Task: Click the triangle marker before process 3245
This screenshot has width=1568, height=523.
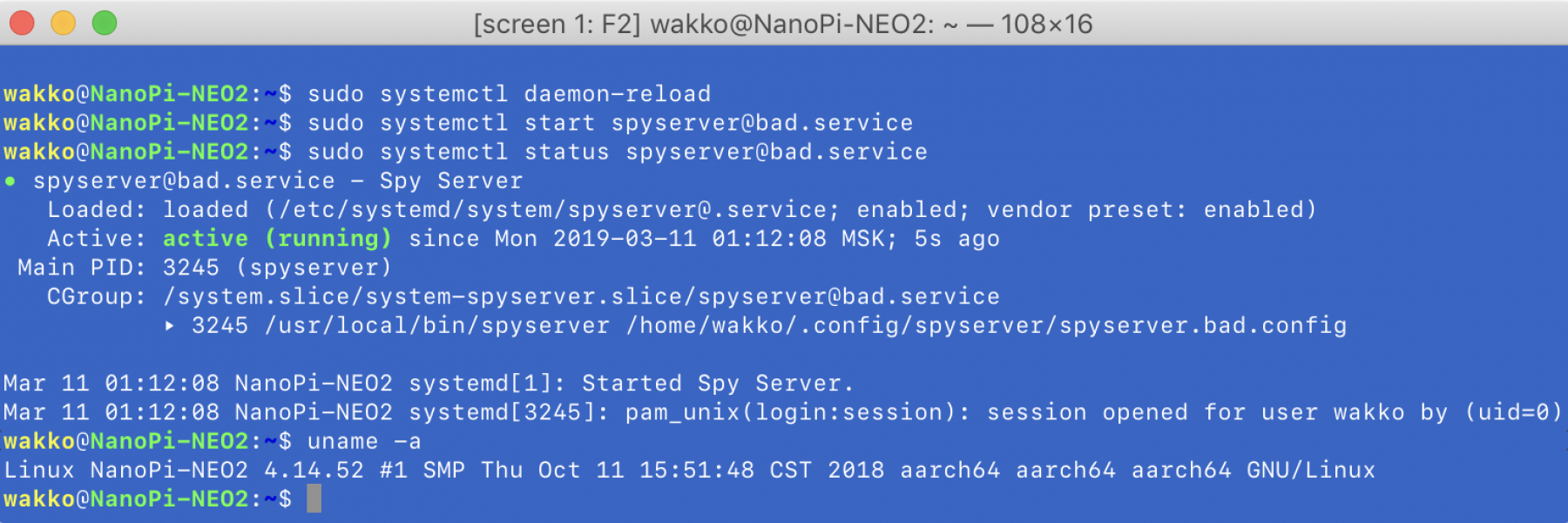Action: point(170,326)
